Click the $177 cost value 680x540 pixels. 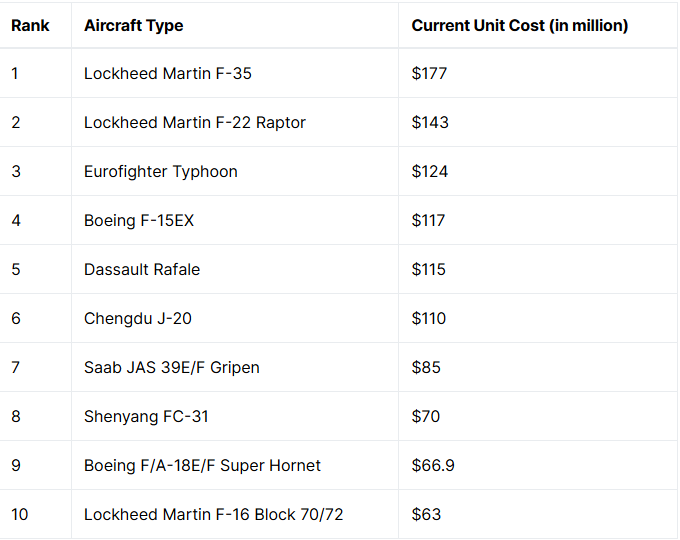pyautogui.click(x=429, y=74)
